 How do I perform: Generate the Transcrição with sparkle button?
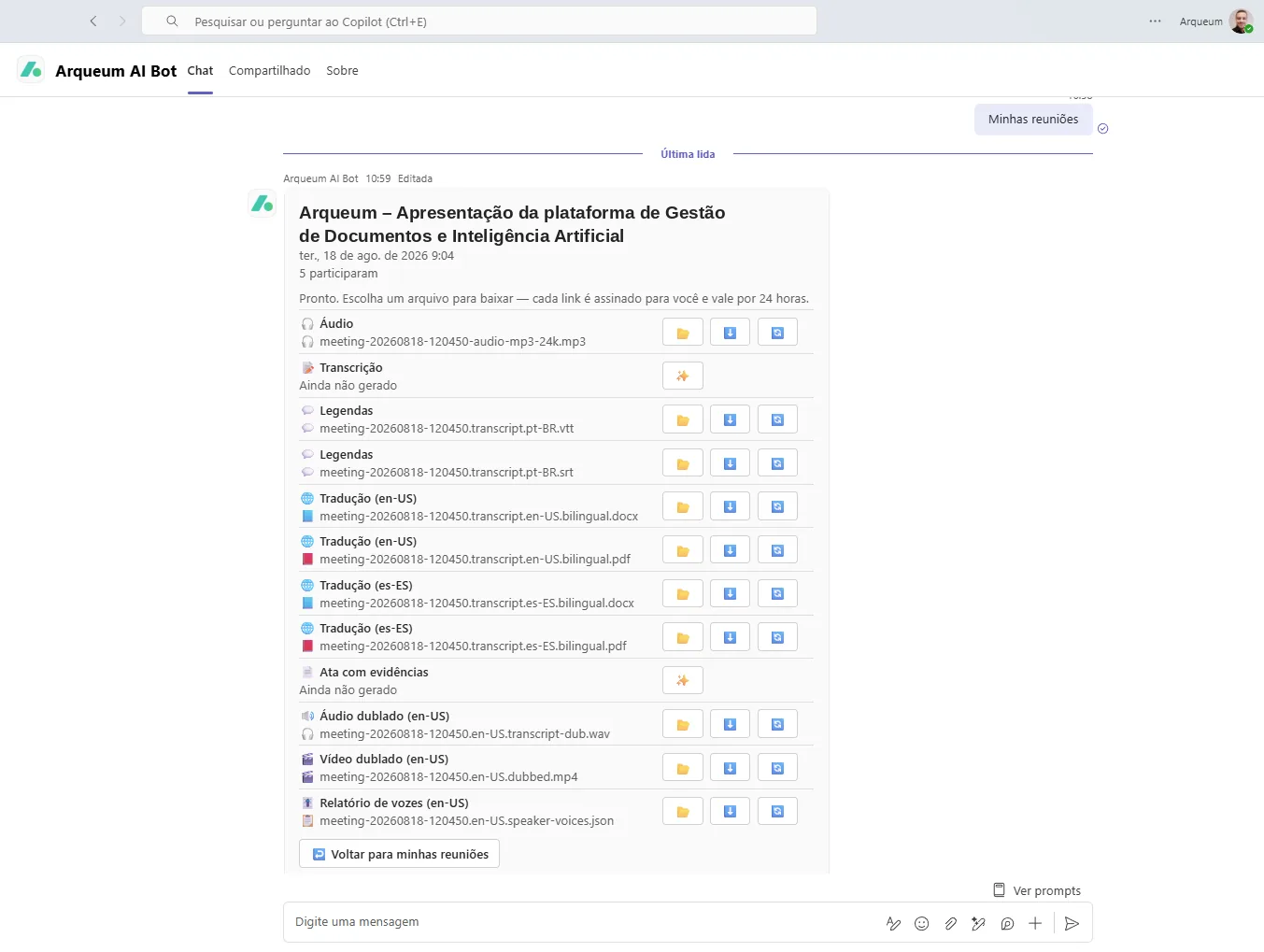tap(683, 376)
